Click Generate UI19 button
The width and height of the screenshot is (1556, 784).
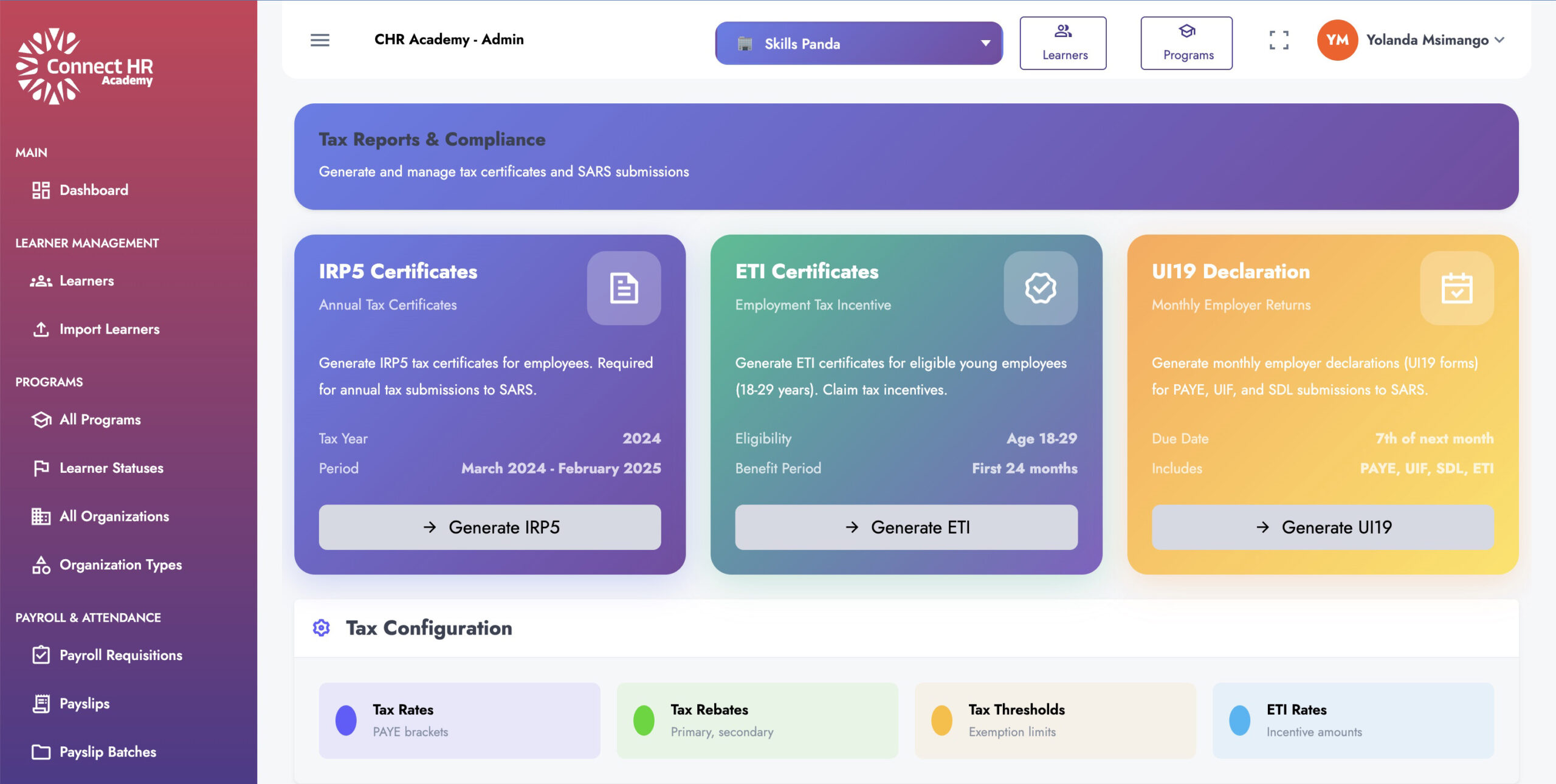(1323, 527)
